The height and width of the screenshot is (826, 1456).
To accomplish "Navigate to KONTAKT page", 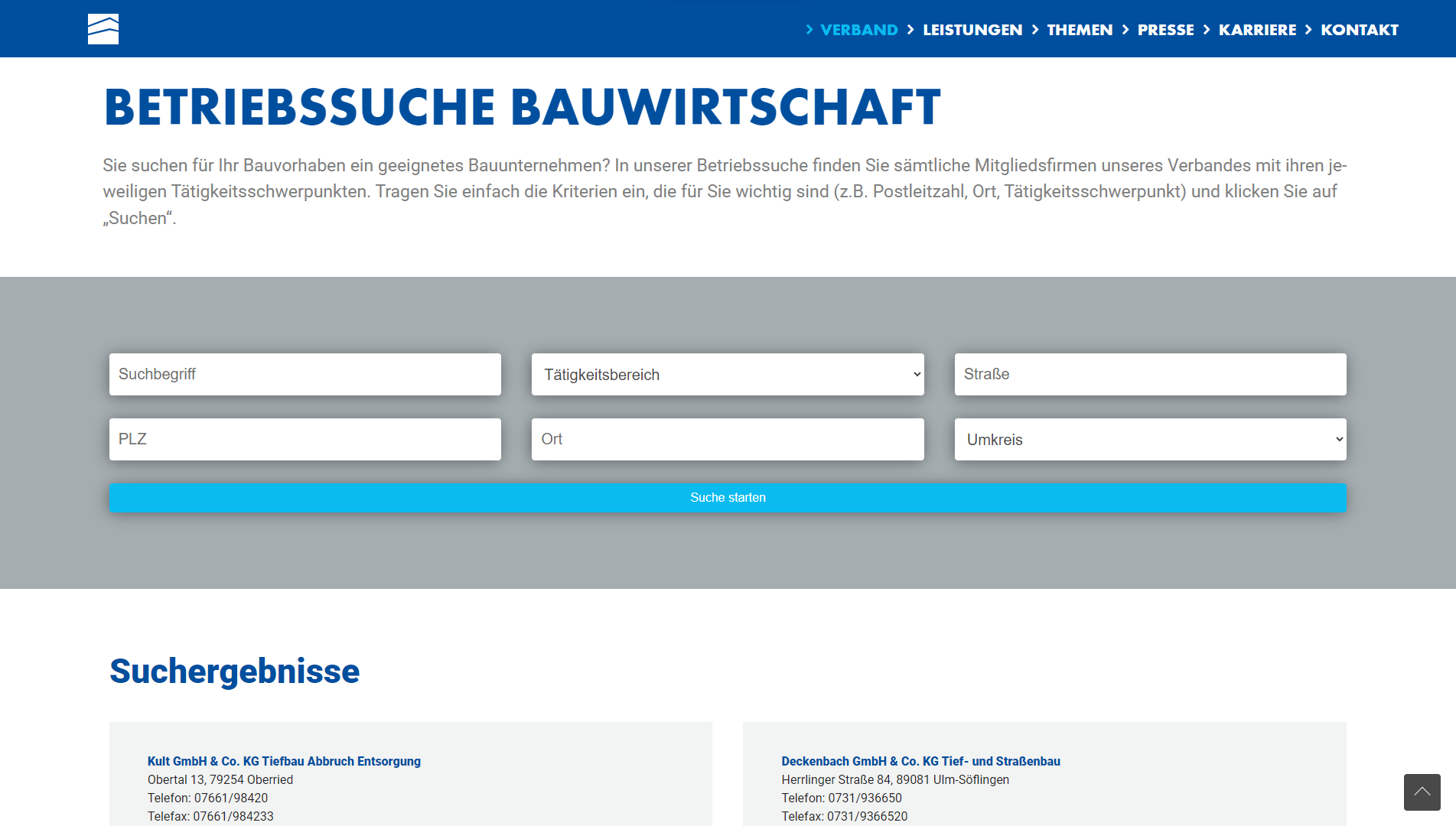I will pos(1360,30).
